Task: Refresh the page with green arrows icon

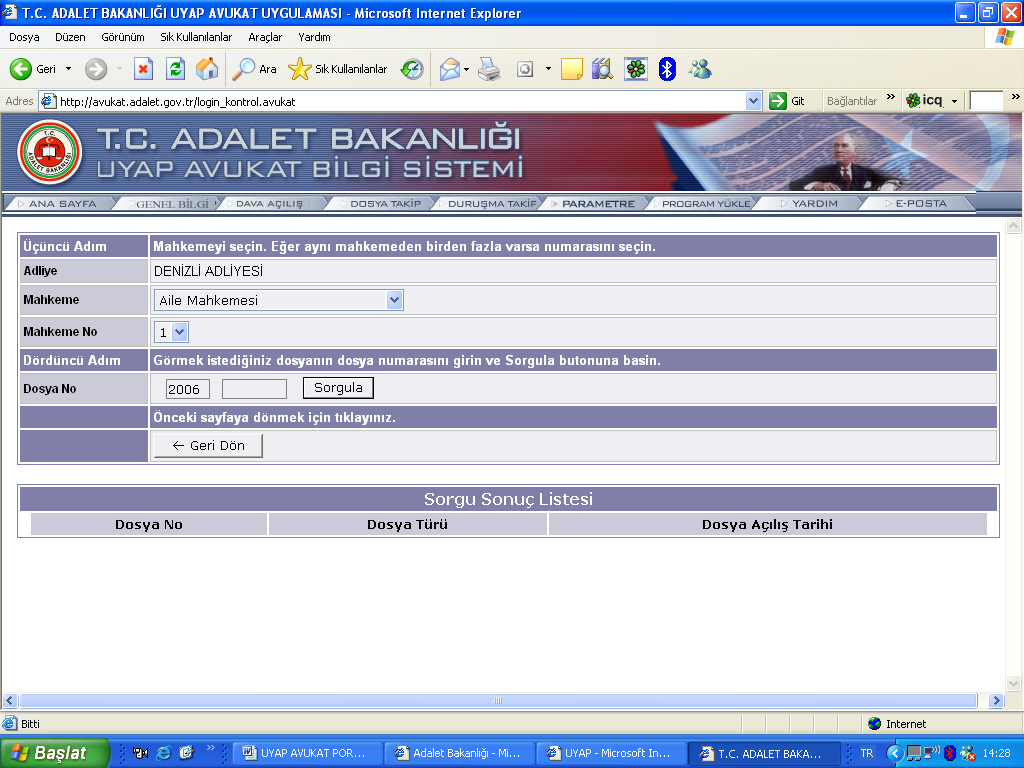Action: (x=175, y=69)
